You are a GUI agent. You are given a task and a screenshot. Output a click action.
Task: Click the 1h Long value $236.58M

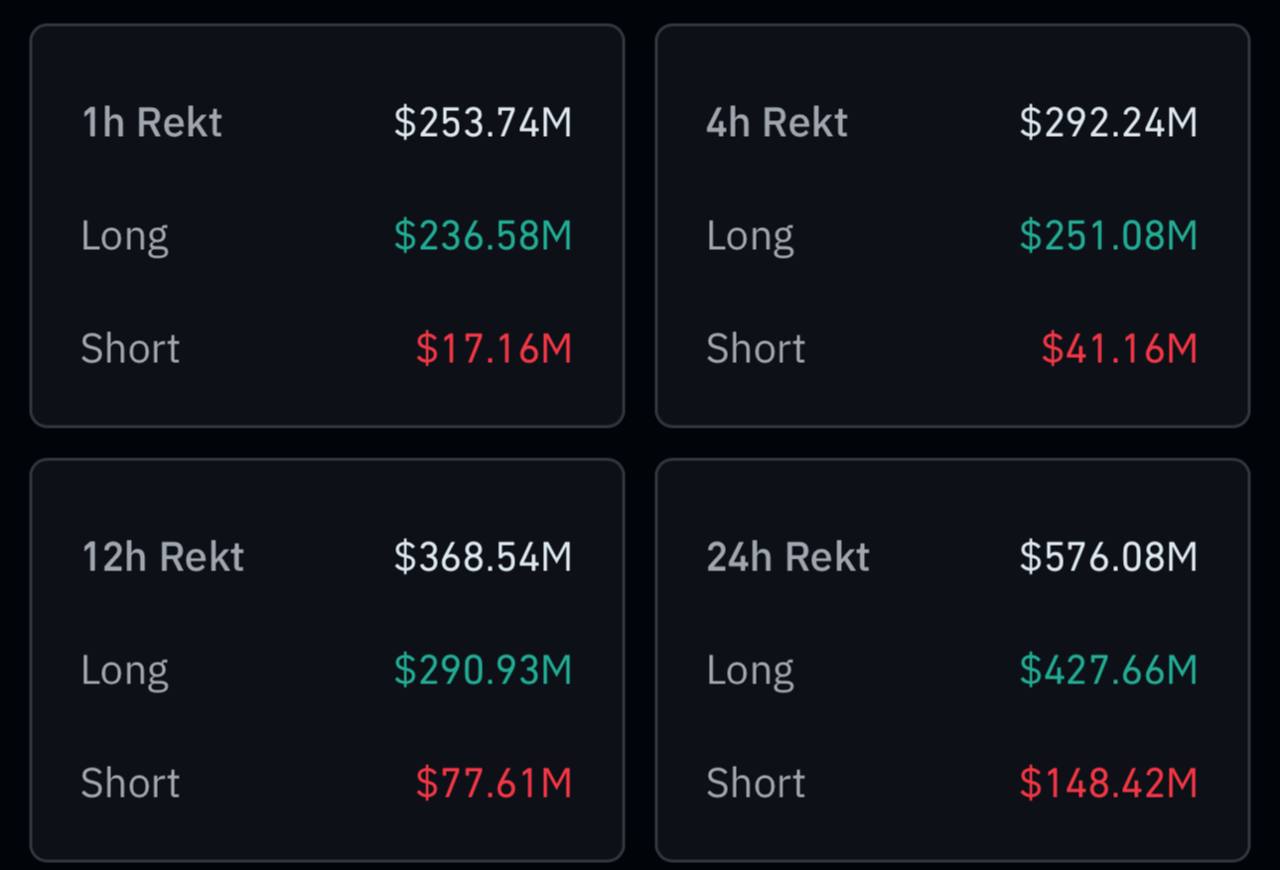point(483,236)
